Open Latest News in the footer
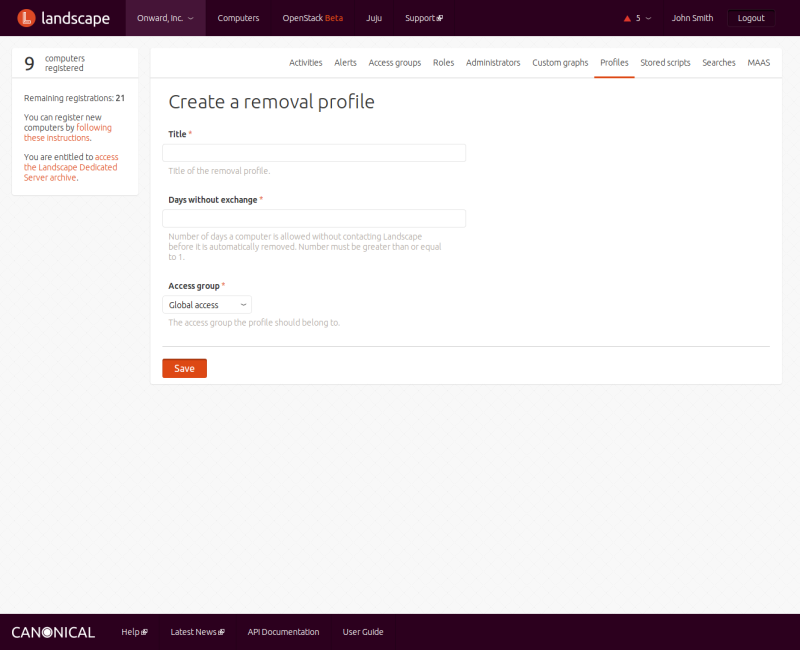The image size is (800, 650). pyautogui.click(x=196, y=632)
